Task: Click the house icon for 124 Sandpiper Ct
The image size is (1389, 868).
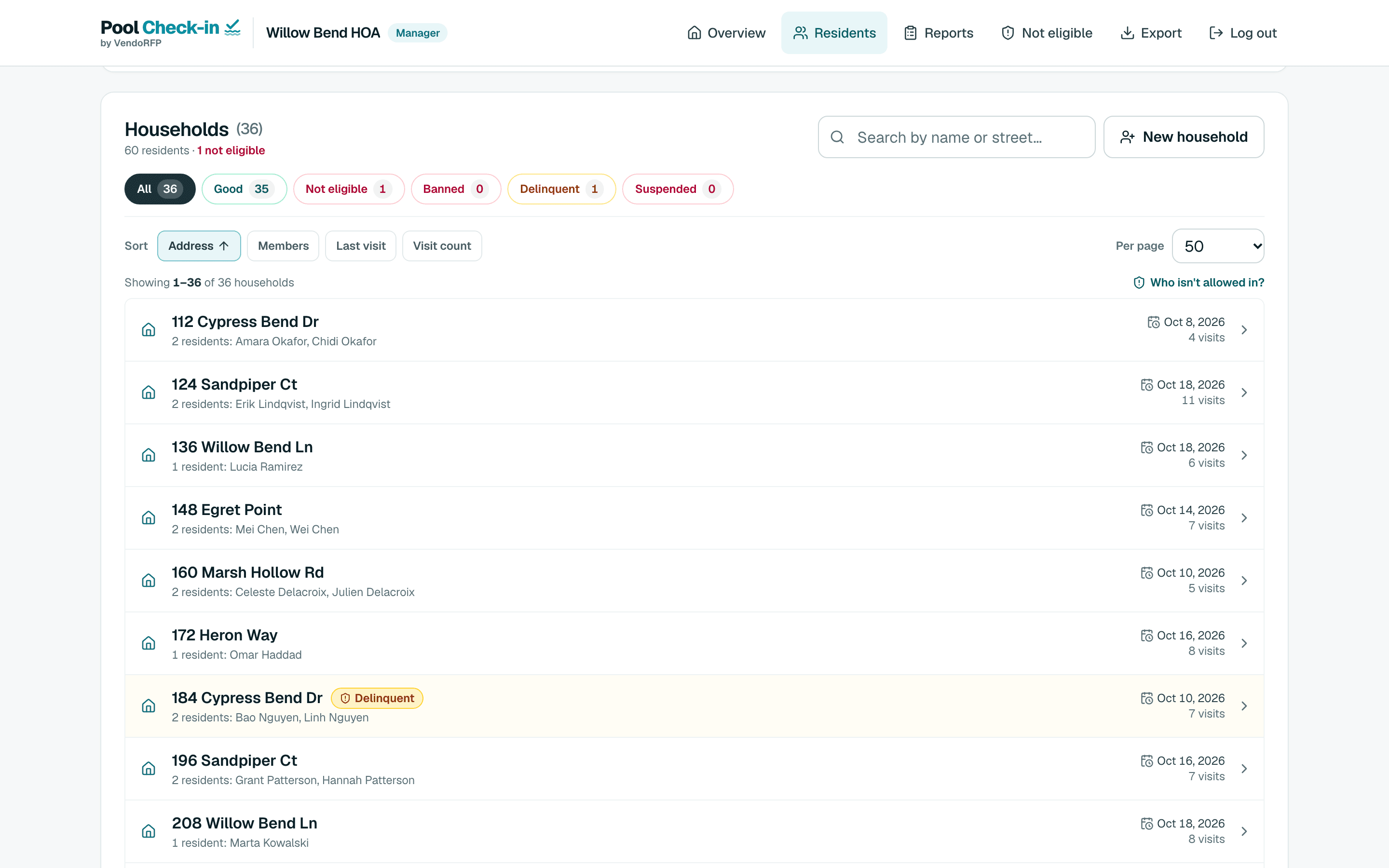Action: pyautogui.click(x=149, y=392)
